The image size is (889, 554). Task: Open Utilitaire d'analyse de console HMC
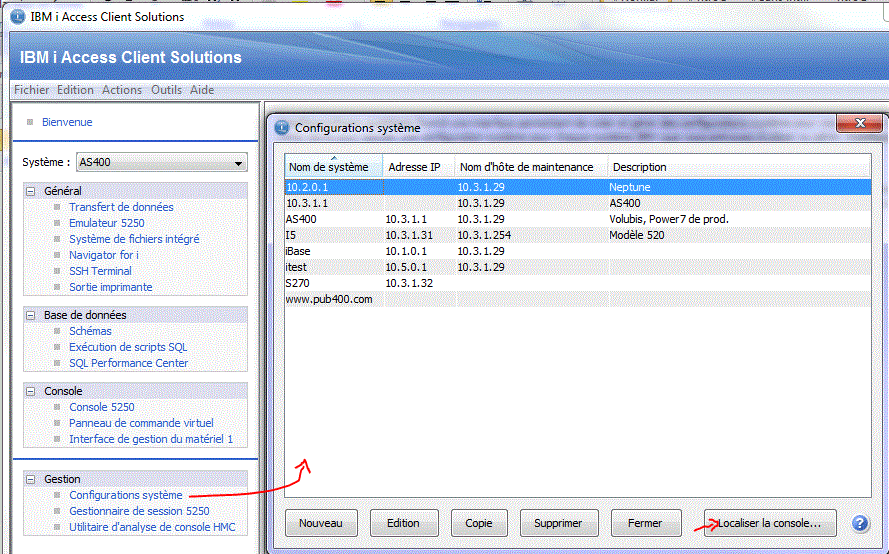click(x=152, y=527)
